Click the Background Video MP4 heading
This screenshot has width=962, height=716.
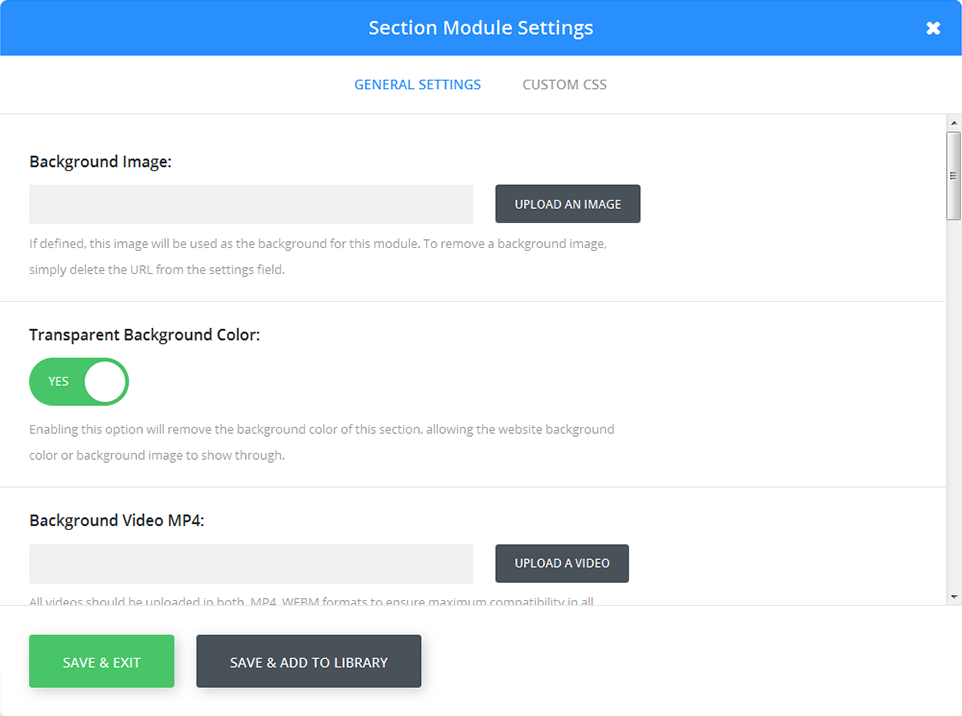[x=115, y=520]
